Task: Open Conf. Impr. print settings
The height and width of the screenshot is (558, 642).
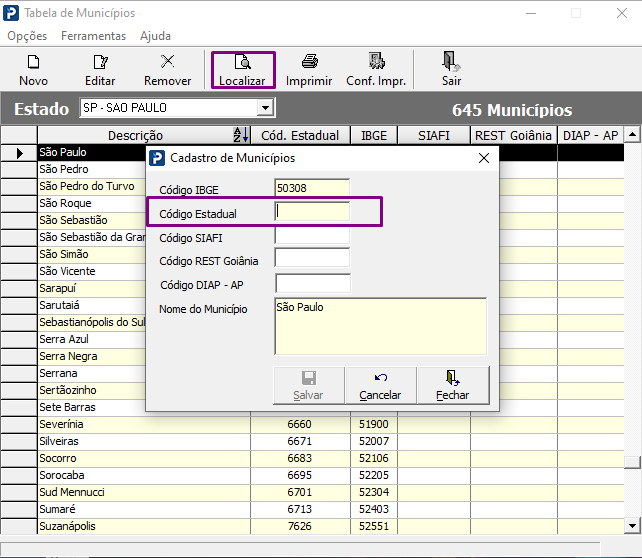Action: (x=376, y=70)
